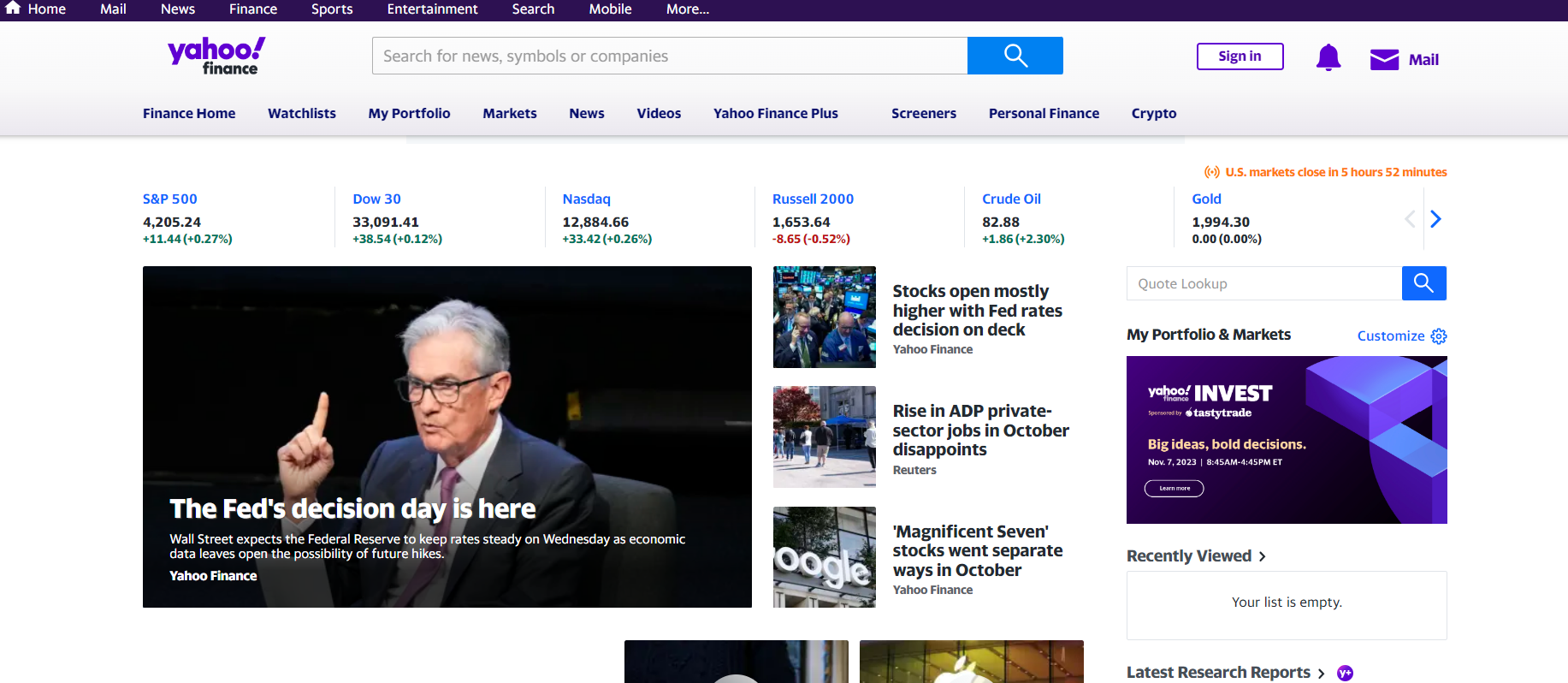Open News link in top purple bar
Image resolution: width=1568 pixels, height=683 pixels.
178,9
